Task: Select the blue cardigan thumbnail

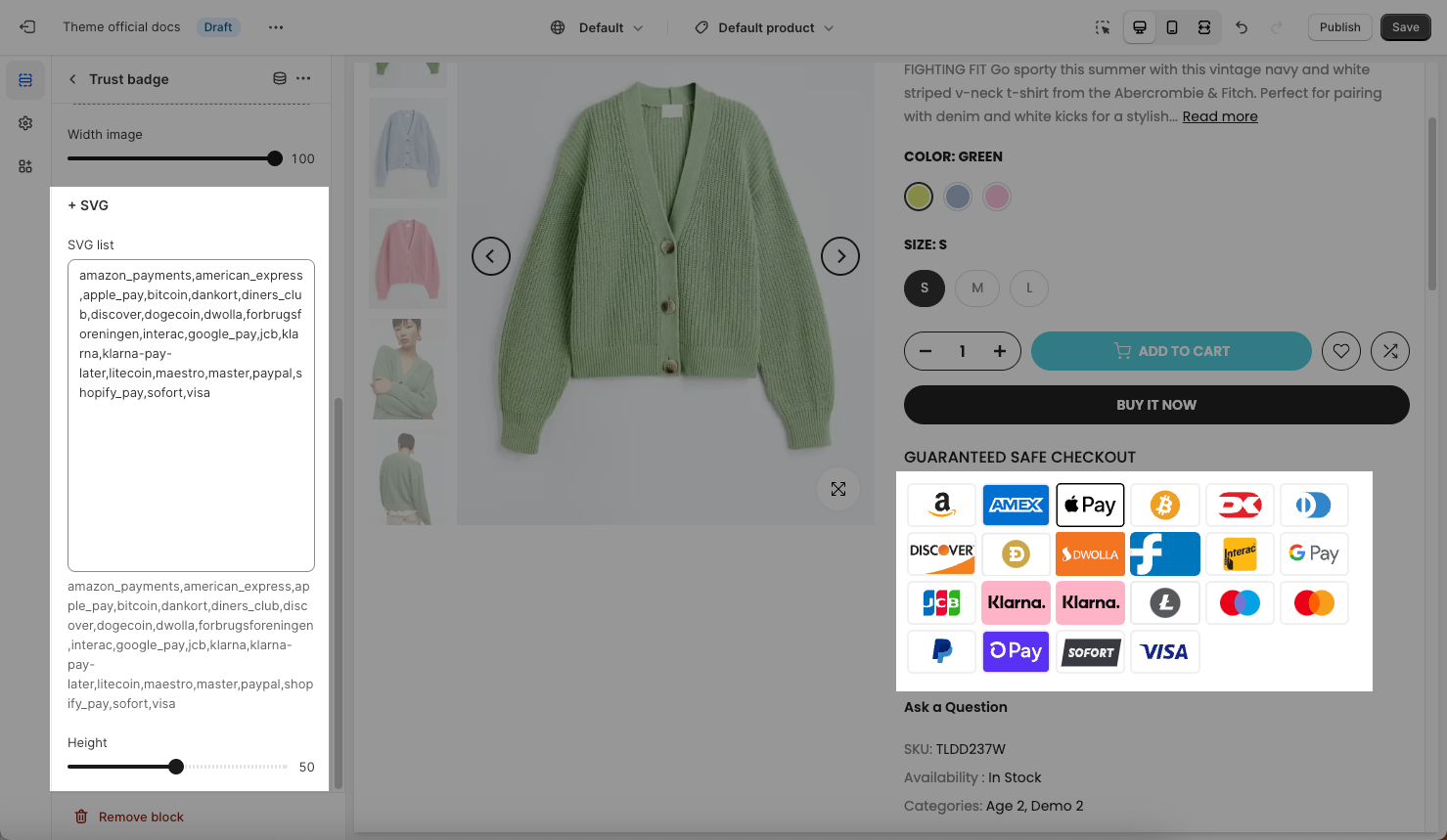Action: tap(408, 148)
